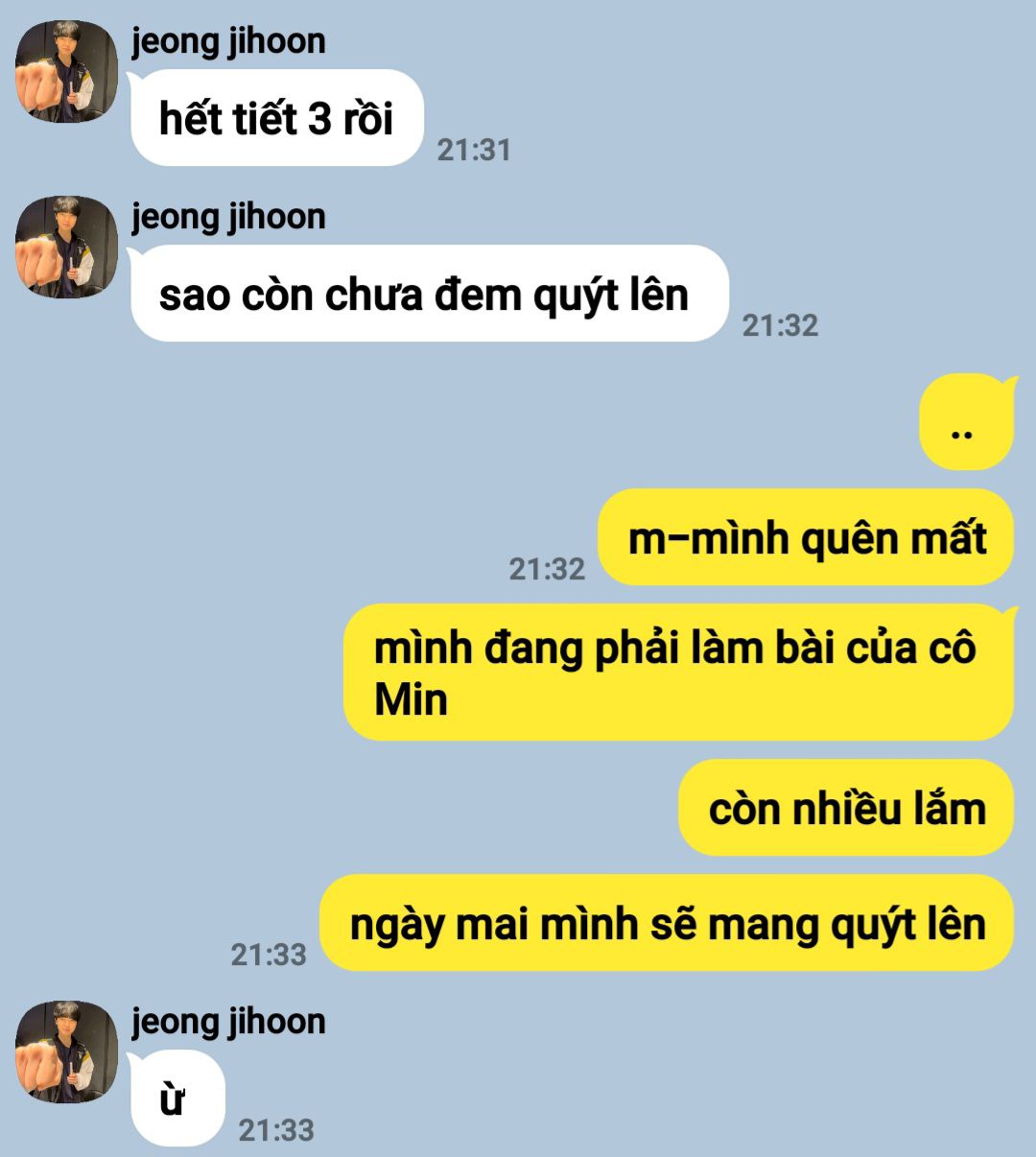Tap the "còn nhiều lắm" bubble
1036x1157 pixels.
(846, 808)
